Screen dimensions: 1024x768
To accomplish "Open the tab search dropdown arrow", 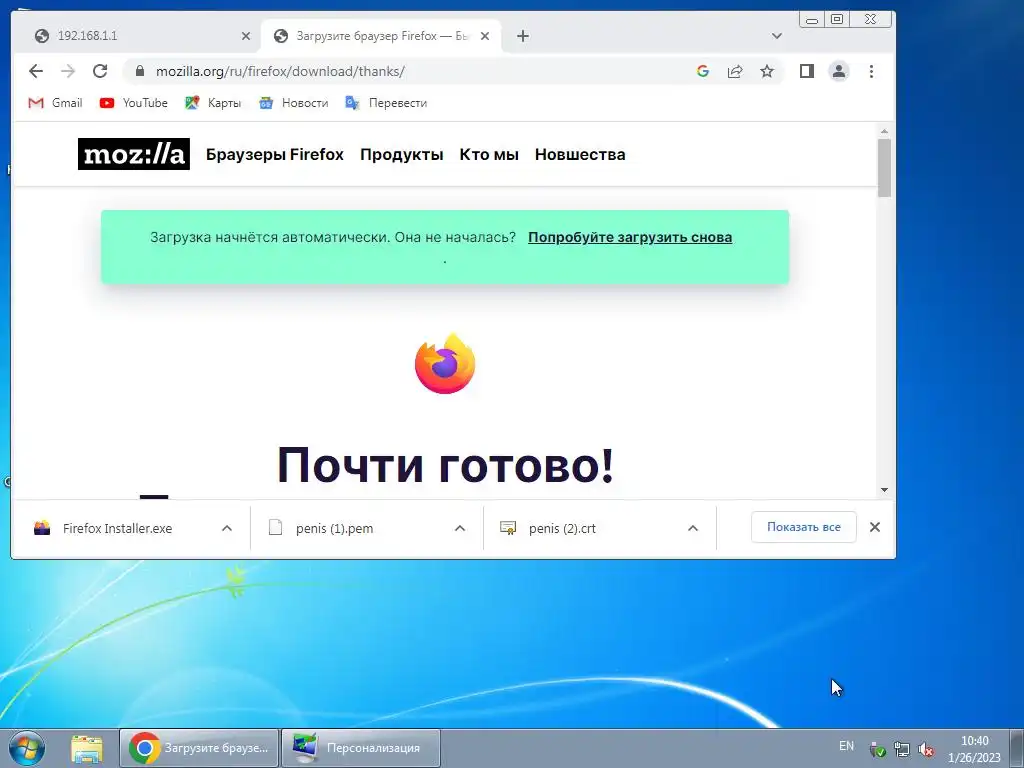I will point(776,36).
